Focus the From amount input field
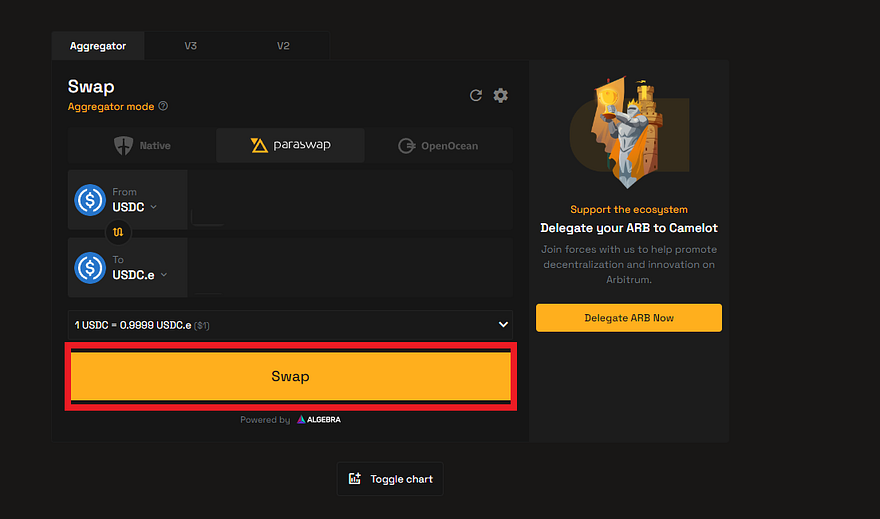This screenshot has width=880, height=519. (350, 200)
